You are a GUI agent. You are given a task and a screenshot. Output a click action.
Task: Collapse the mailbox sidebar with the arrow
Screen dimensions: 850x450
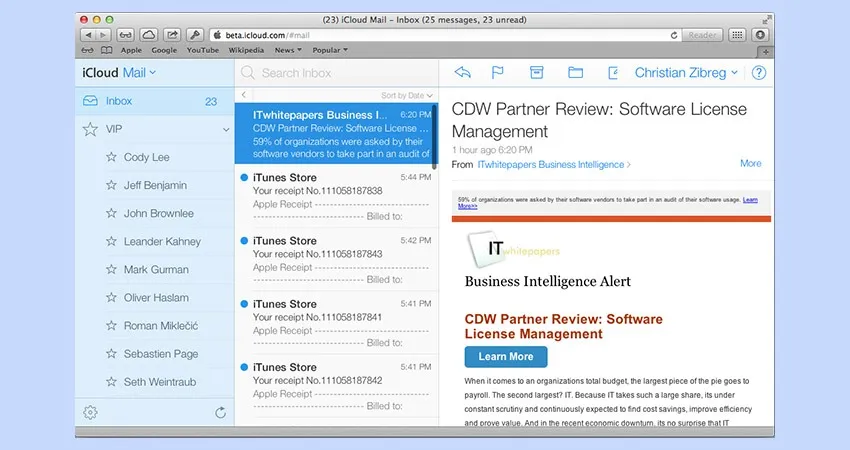pos(244,95)
